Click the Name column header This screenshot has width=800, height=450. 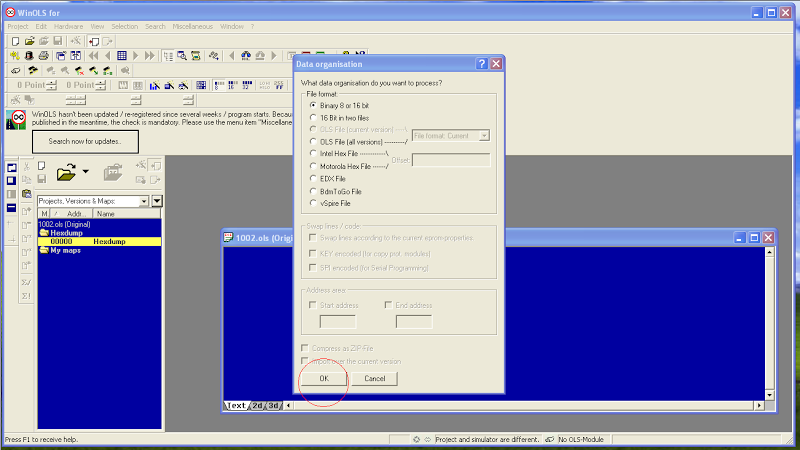(127, 214)
